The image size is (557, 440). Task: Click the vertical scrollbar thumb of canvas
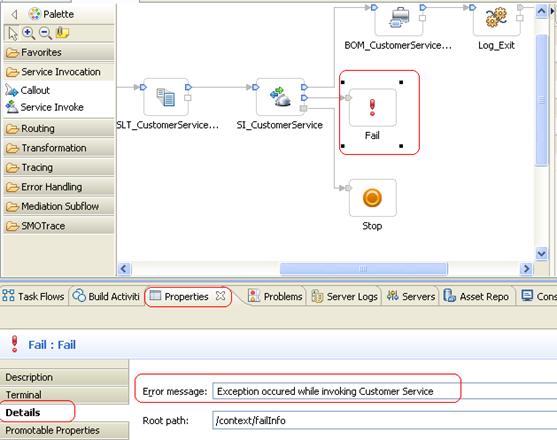coord(541,100)
